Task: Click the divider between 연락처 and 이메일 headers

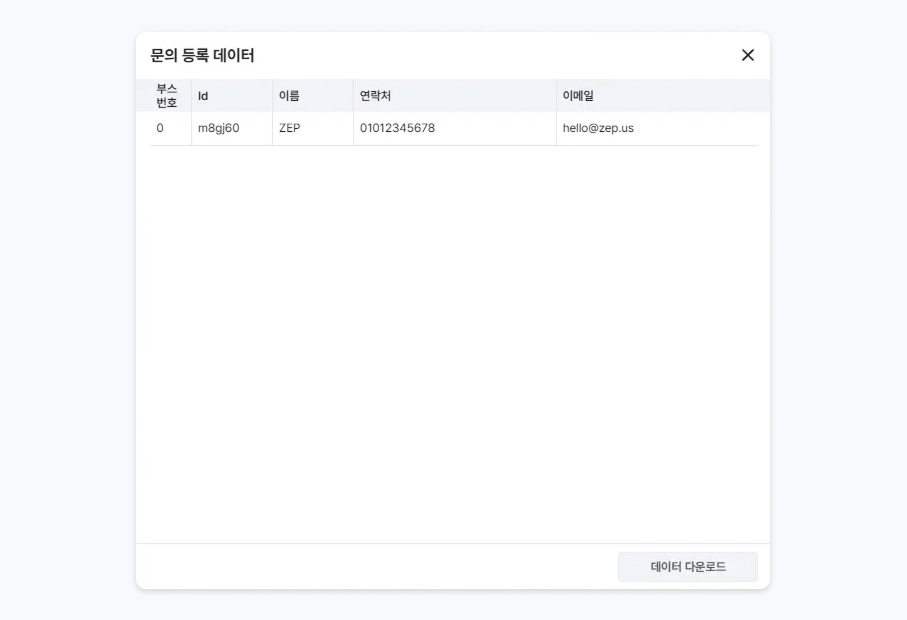Action: click(x=556, y=96)
